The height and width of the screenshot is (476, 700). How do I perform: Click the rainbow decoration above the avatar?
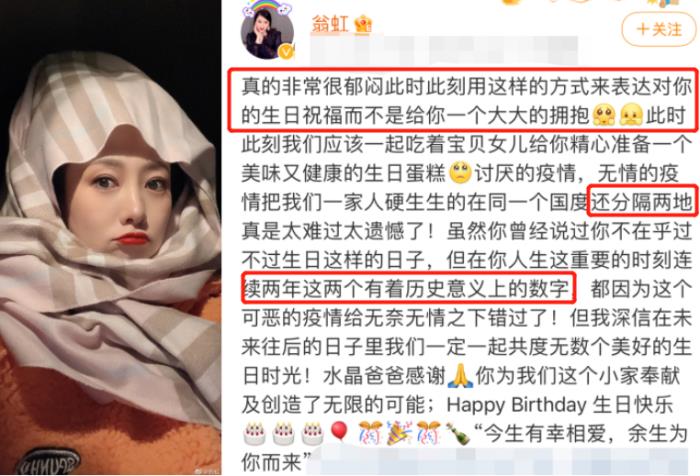coord(267,8)
